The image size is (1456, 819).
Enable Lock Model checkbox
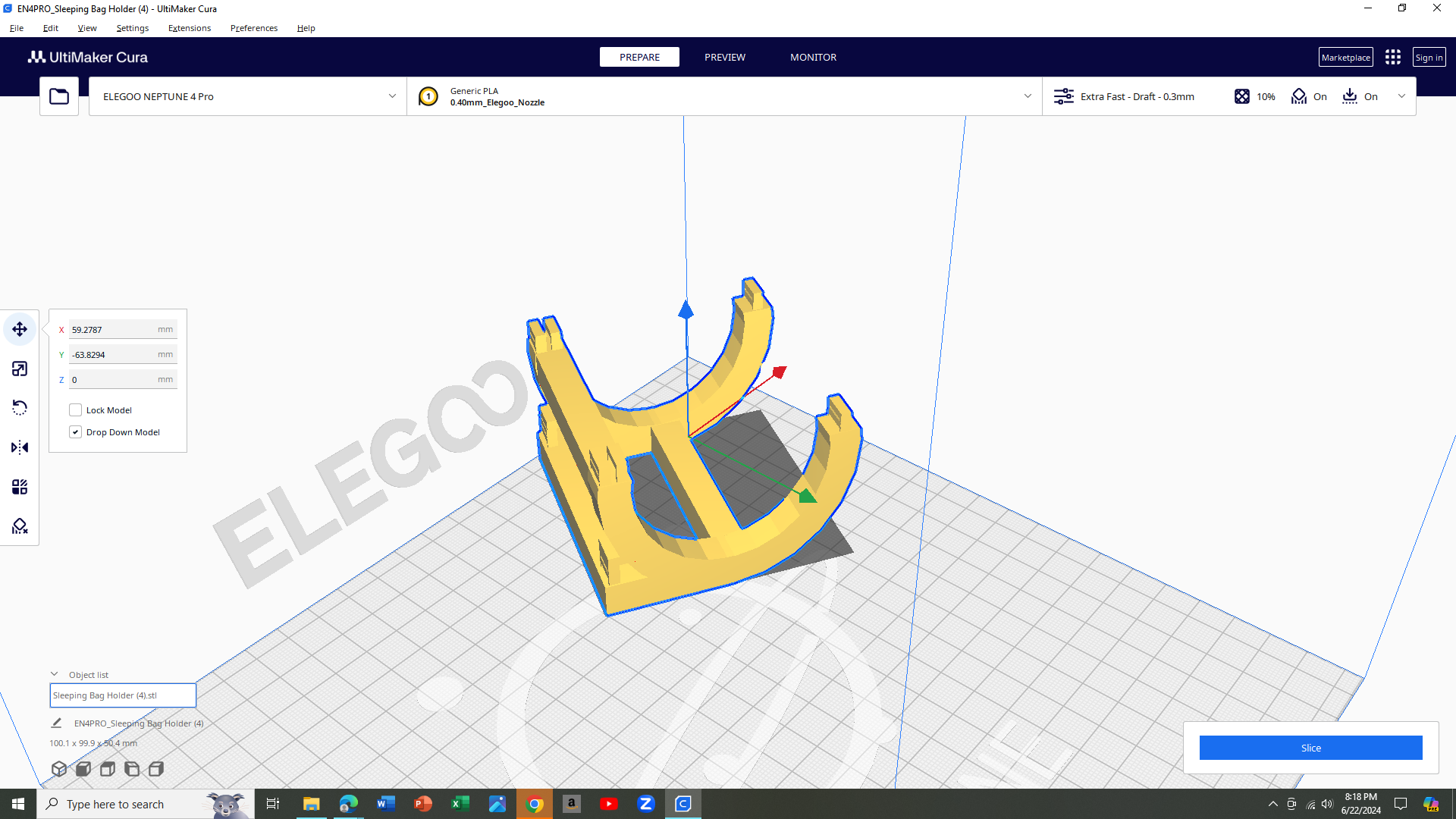tap(76, 410)
